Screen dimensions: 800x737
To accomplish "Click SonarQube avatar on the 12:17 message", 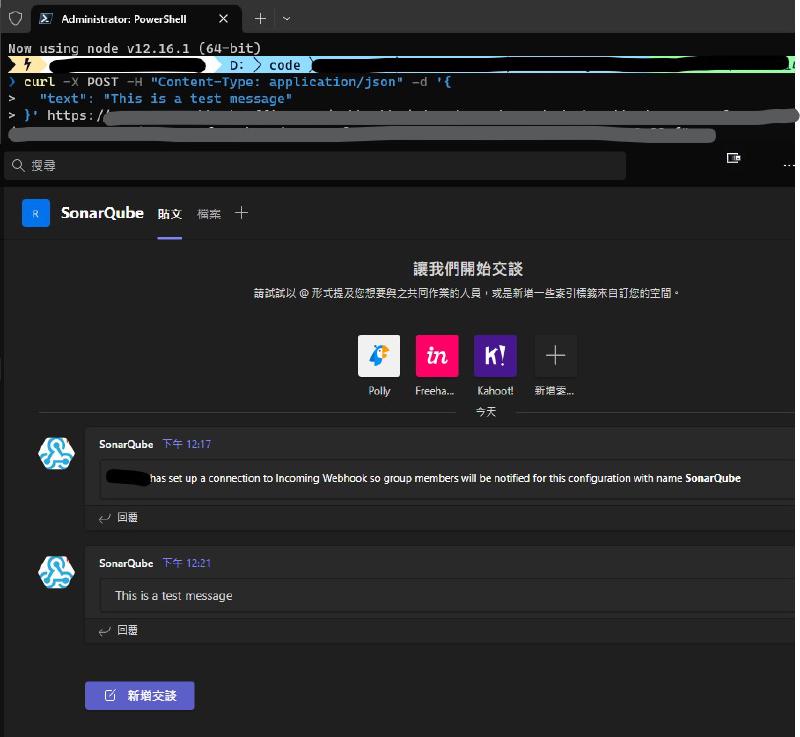I will tap(56, 453).
